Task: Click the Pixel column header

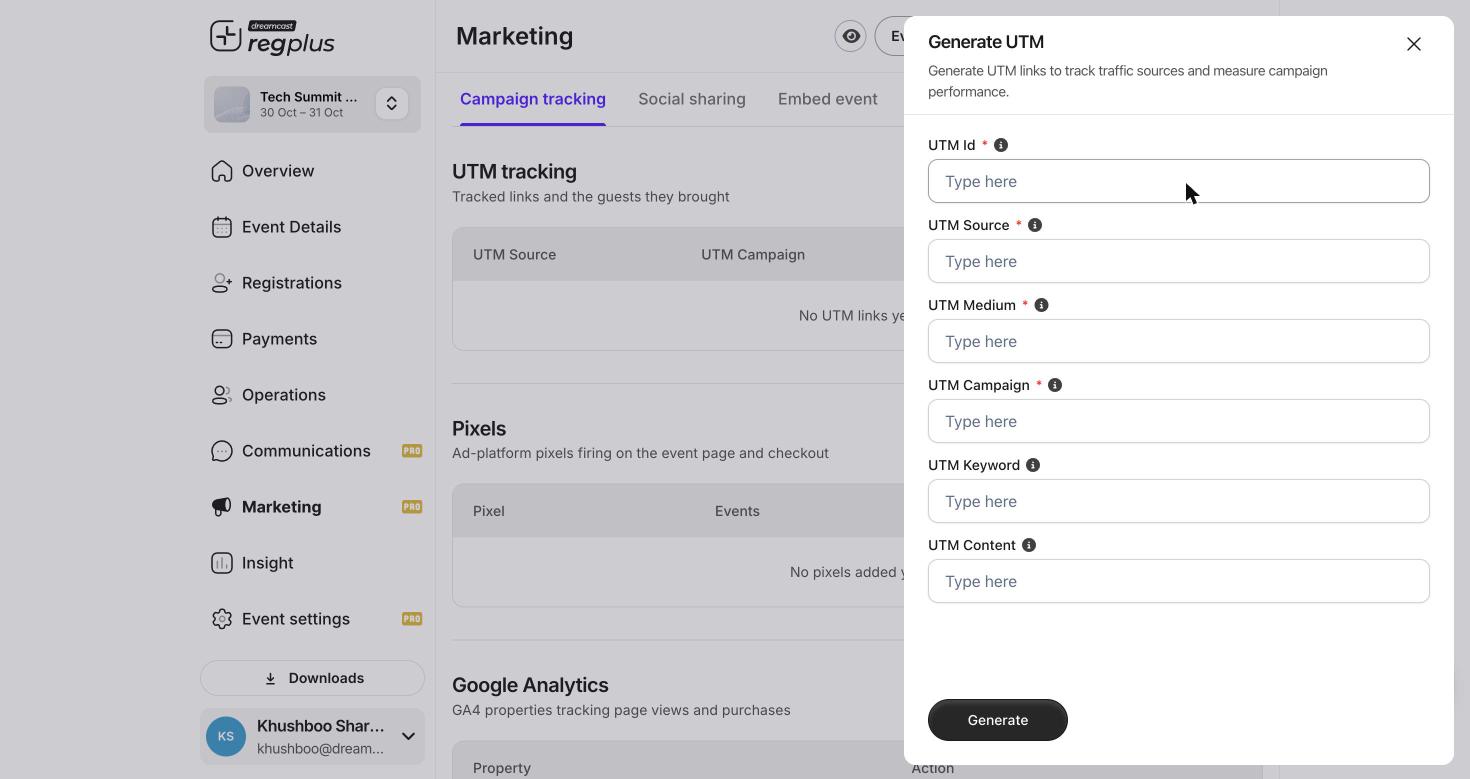Action: coord(489,511)
